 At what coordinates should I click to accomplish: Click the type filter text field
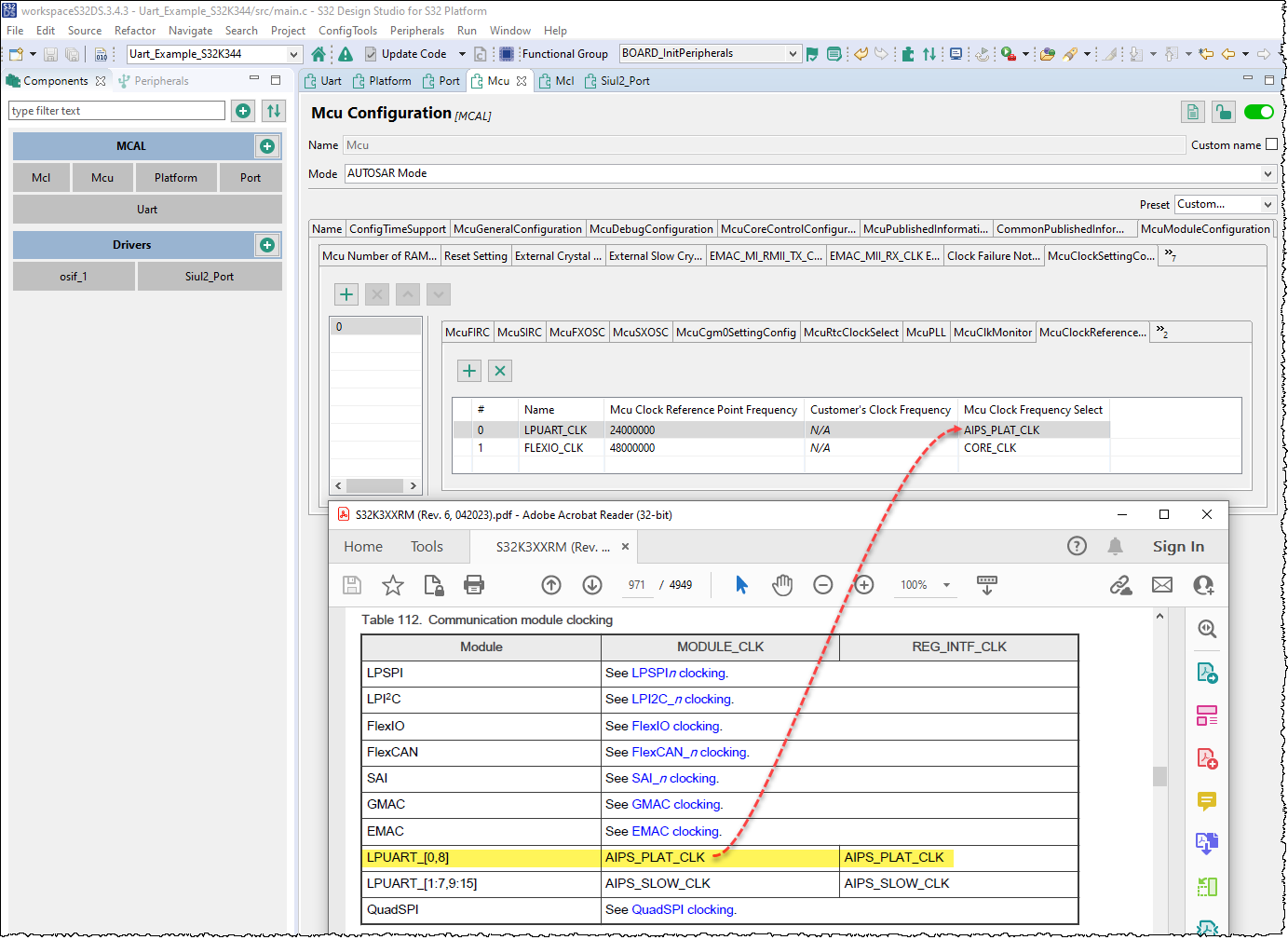pyautogui.click(x=116, y=111)
